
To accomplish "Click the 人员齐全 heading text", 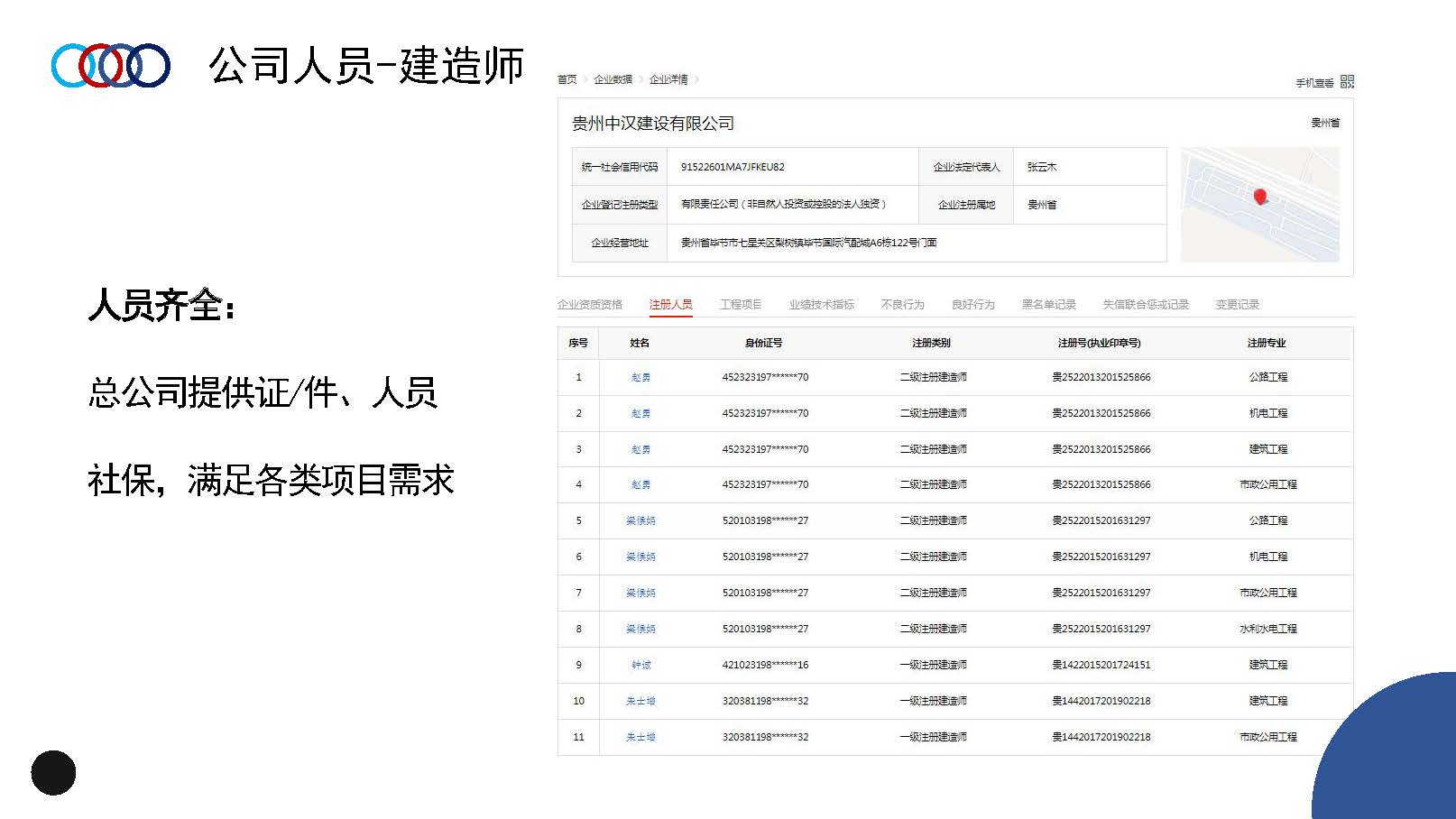I will tap(161, 306).
